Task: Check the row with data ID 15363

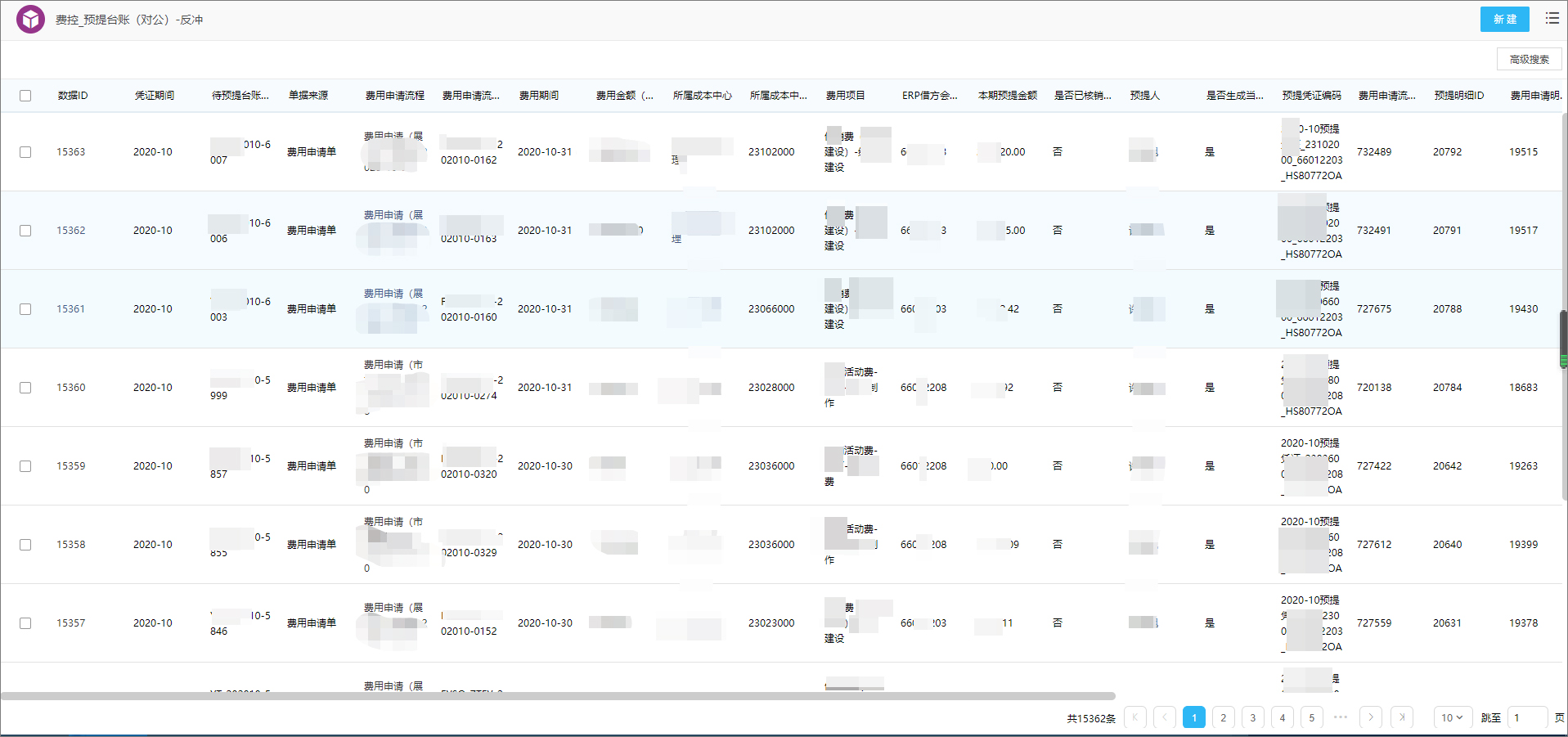Action: pos(25,152)
